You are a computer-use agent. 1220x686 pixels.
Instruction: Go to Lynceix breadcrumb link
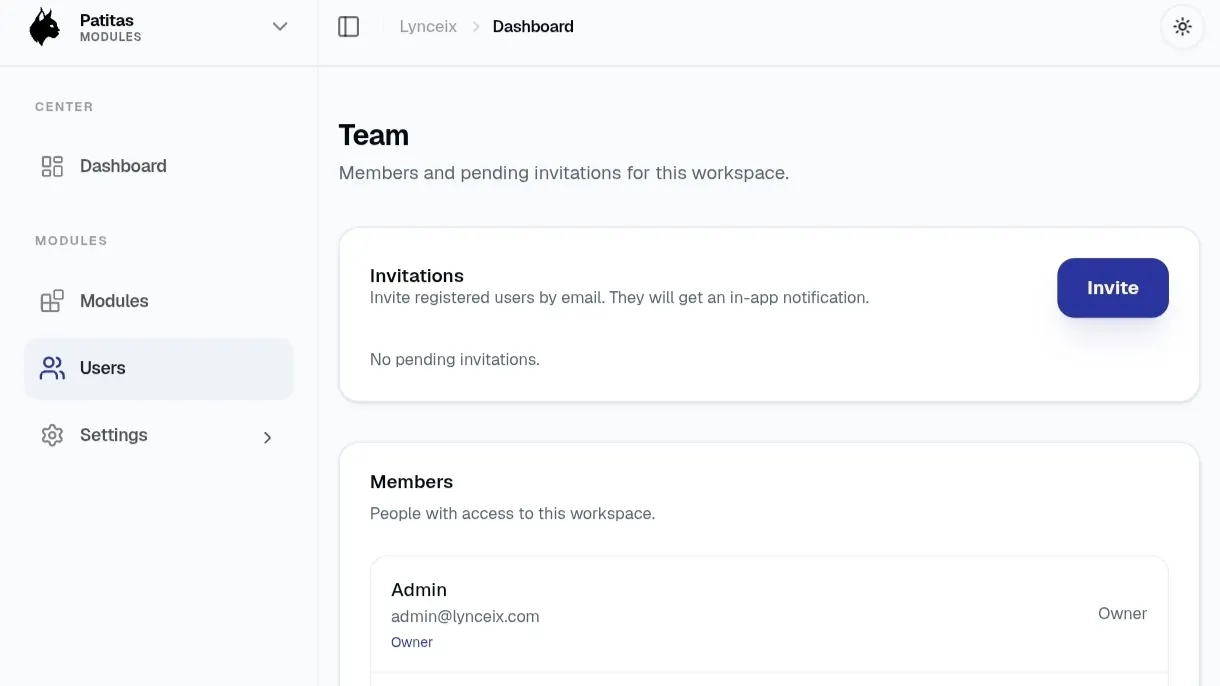[428, 27]
